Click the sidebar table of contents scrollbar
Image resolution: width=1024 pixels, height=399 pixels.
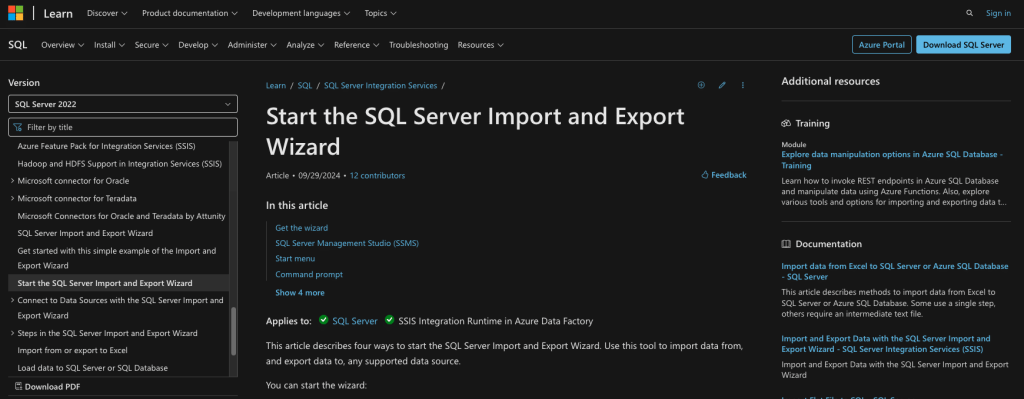(x=234, y=331)
